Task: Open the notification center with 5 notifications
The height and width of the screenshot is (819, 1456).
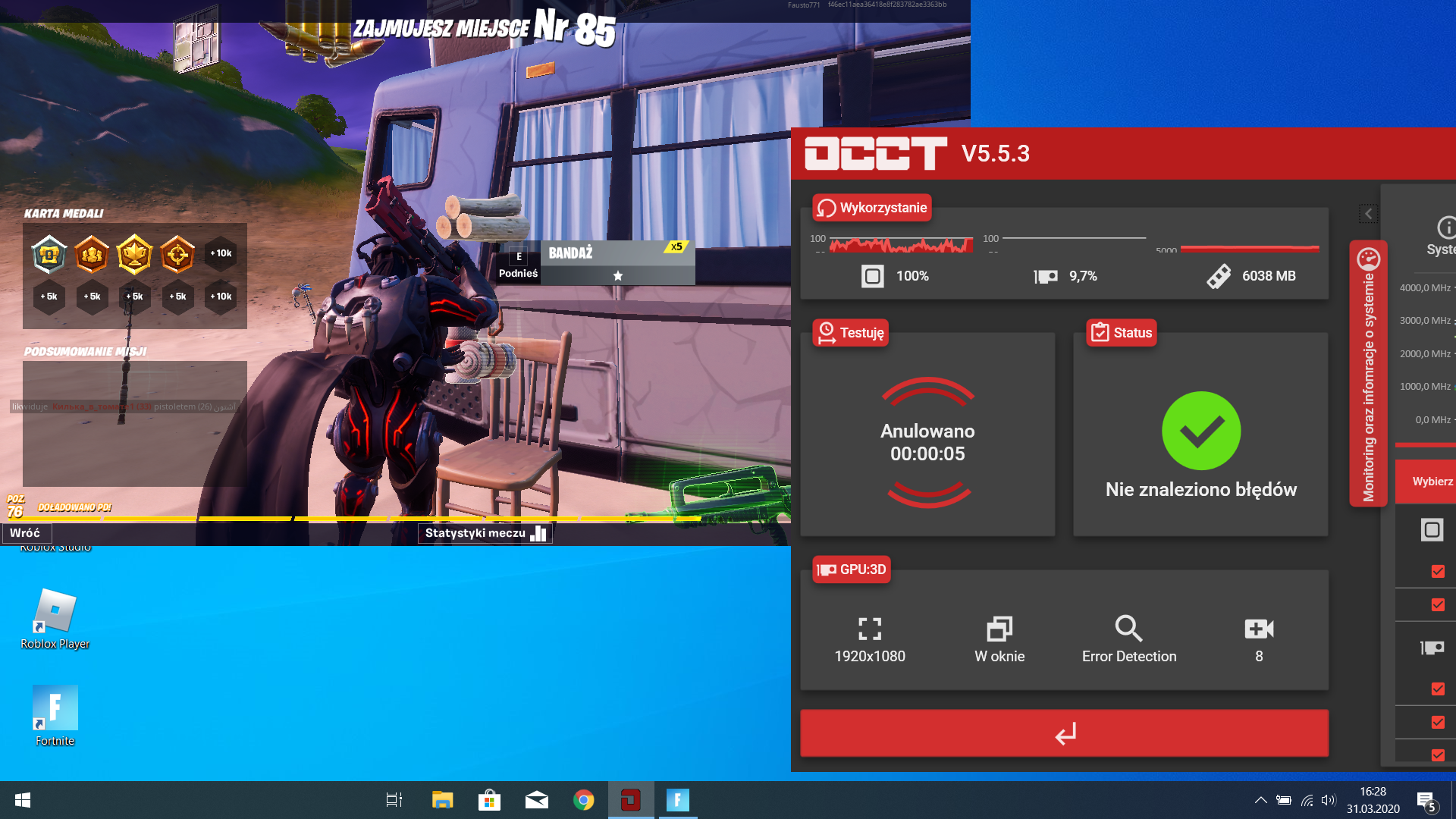Action: pos(1426,802)
